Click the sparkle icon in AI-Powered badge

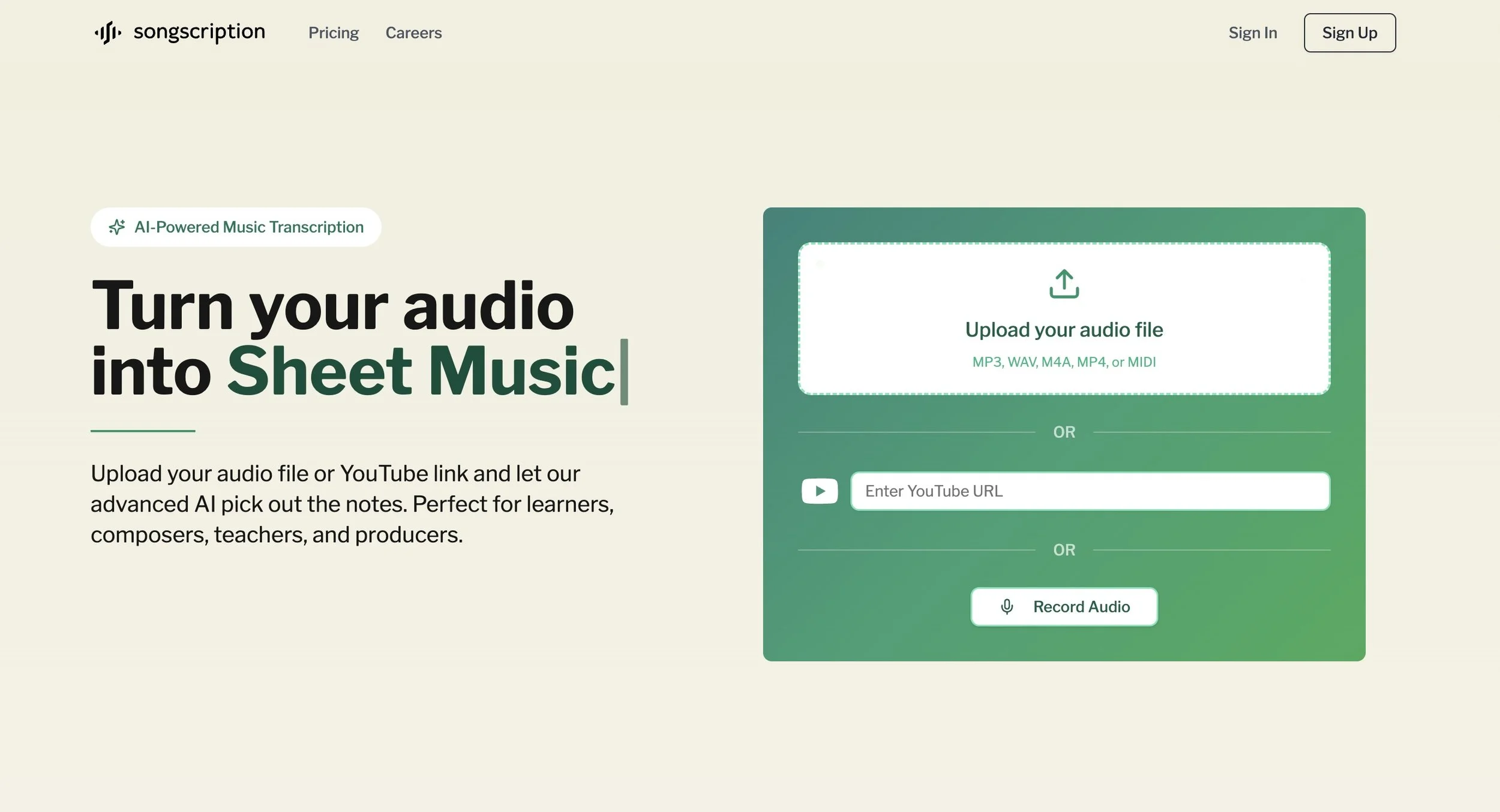coord(117,227)
